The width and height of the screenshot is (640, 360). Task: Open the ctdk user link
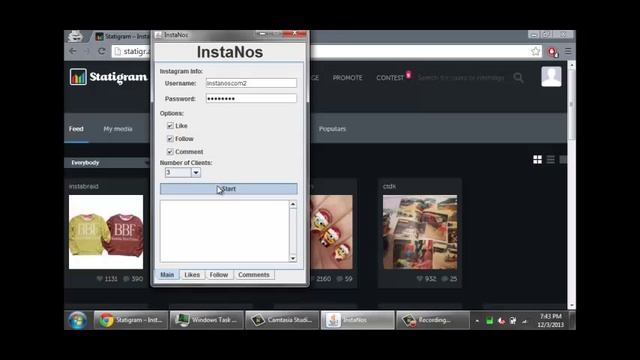(389, 186)
